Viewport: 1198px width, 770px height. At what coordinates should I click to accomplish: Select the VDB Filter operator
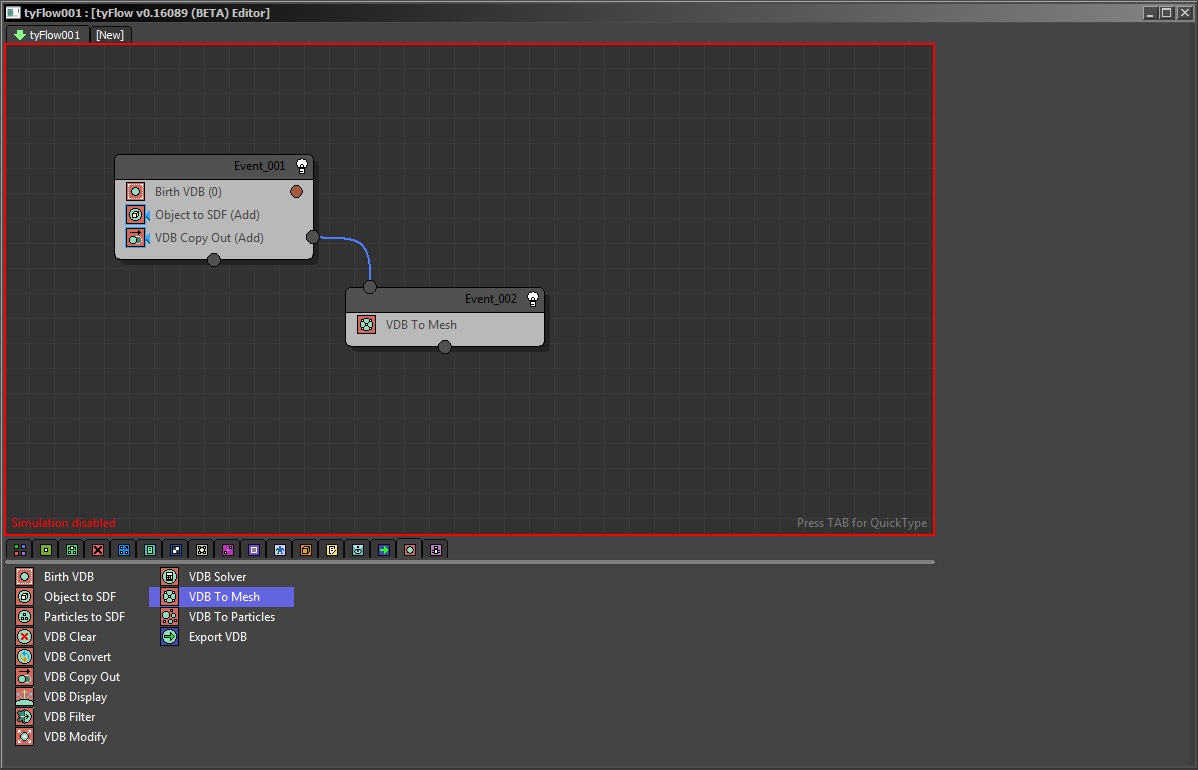[69, 717]
